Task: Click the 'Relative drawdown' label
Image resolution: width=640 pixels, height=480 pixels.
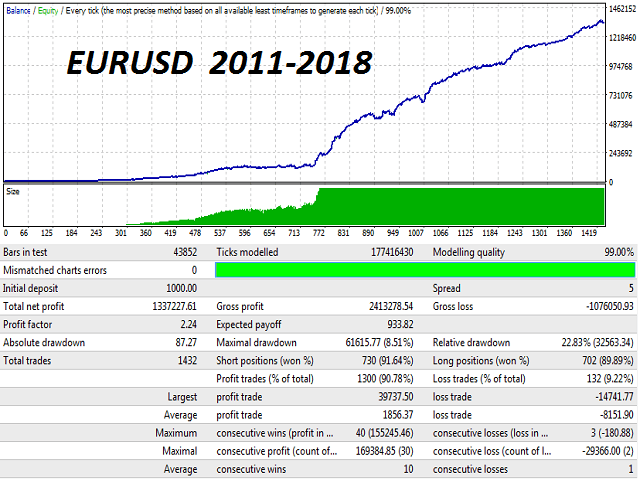Action: [x=471, y=342]
